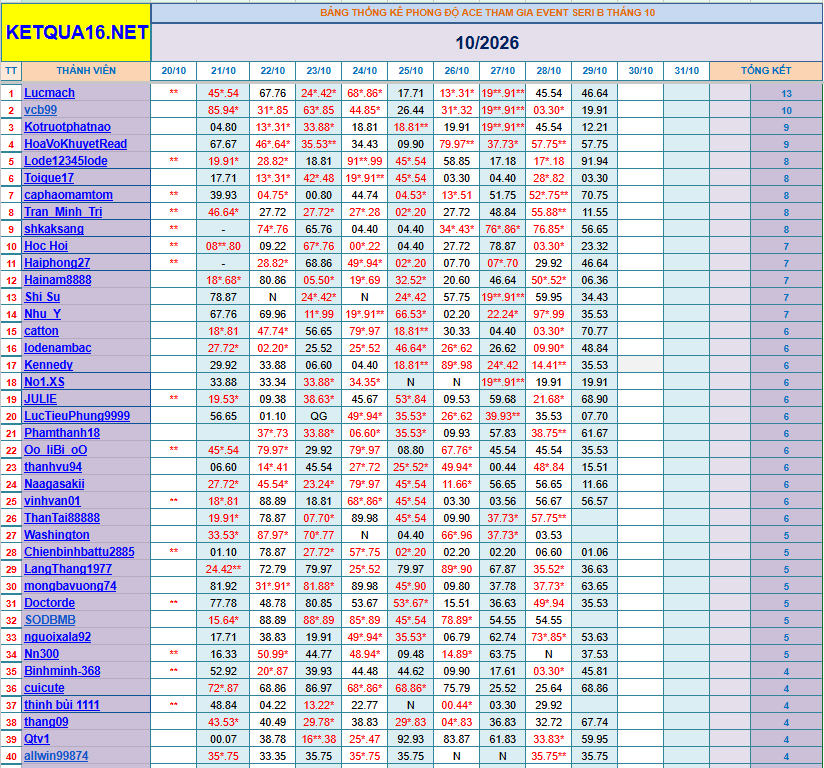This screenshot has width=824, height=768.
Task: Open the Binhminh-368 member link
Action: [x=62, y=671]
